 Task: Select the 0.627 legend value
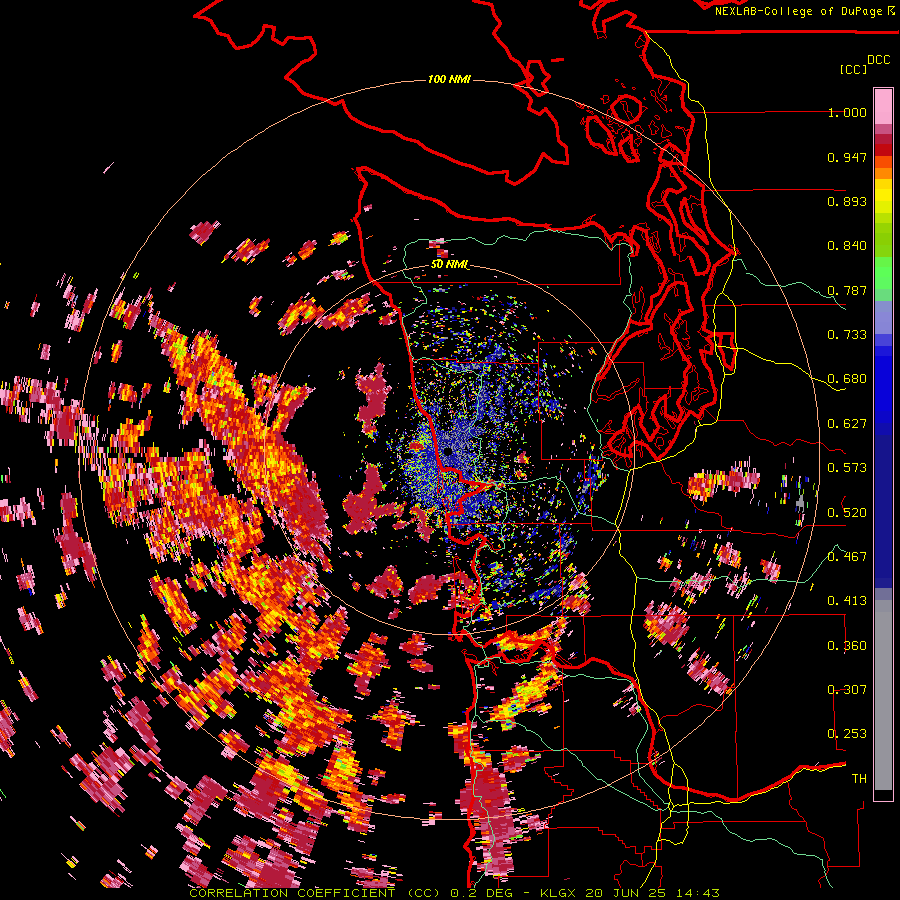(847, 424)
